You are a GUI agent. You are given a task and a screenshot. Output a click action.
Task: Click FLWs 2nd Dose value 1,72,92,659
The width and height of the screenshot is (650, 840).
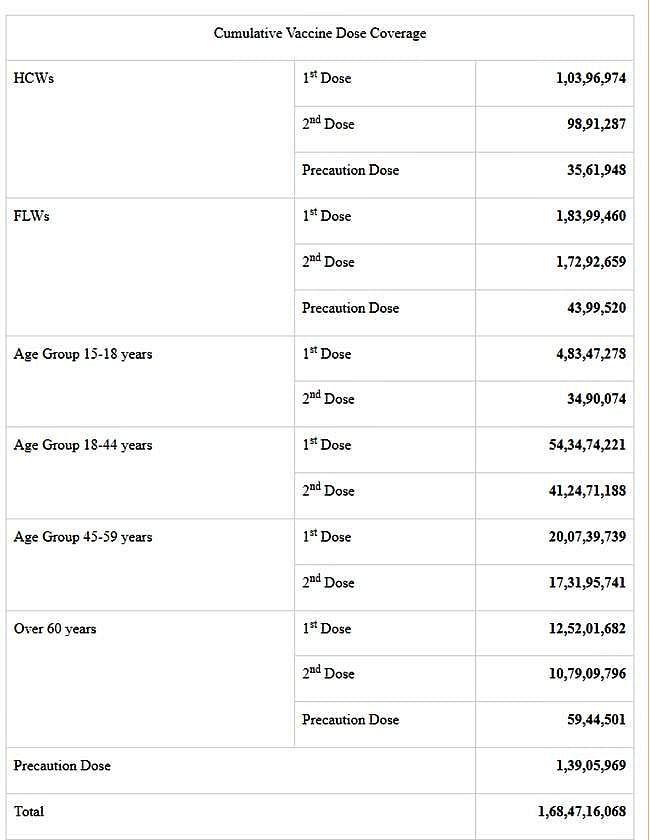pyautogui.click(x=590, y=262)
